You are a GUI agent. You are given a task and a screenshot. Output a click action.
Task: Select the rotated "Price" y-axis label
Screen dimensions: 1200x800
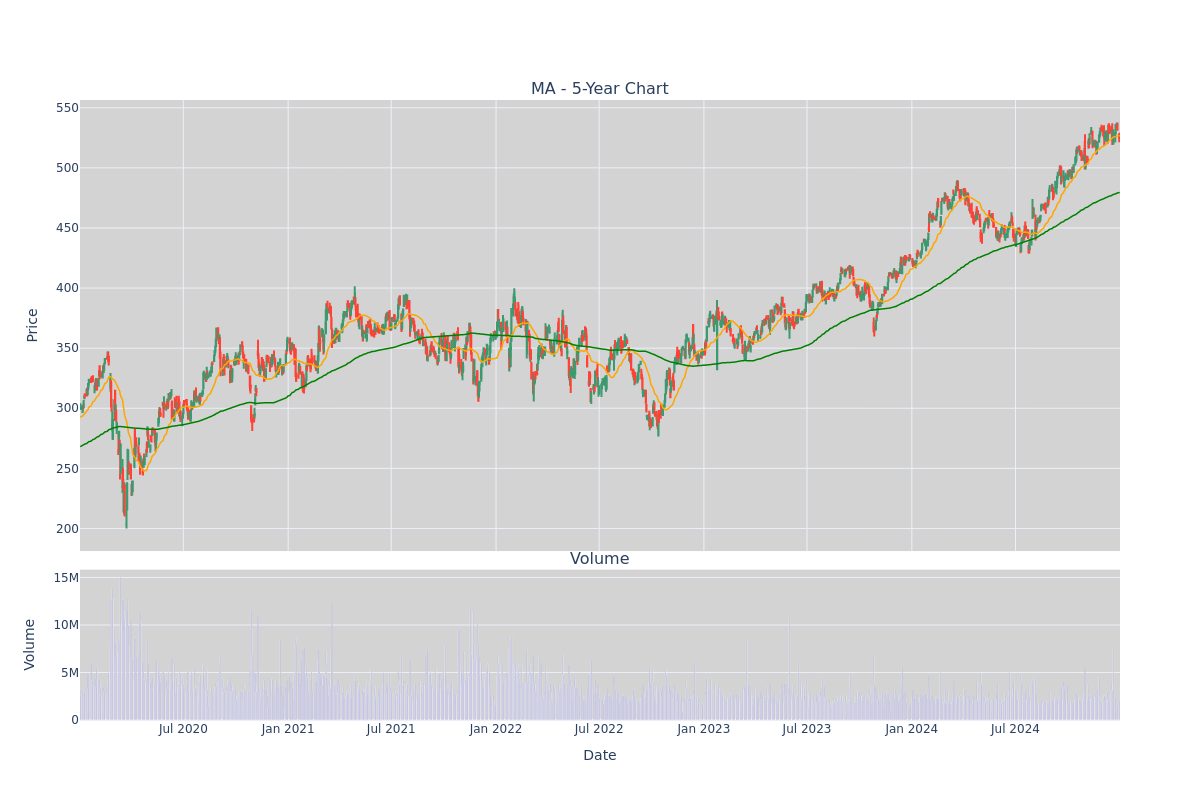click(x=33, y=325)
